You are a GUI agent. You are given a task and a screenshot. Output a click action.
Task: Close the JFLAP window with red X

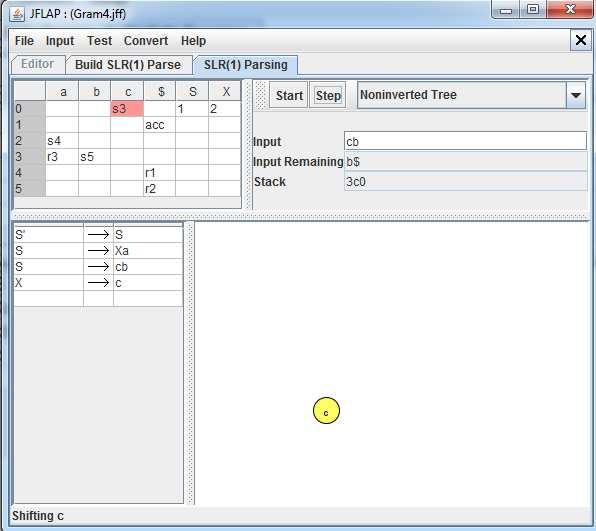point(570,10)
